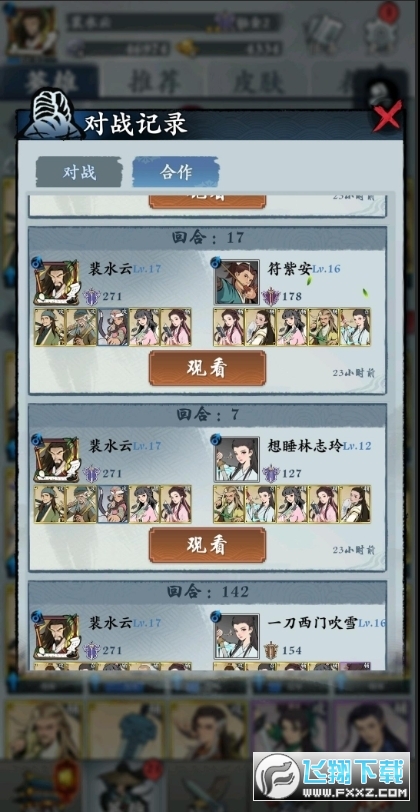Click purple rank badge beside 127
The width and height of the screenshot is (420, 812).
pos(270,473)
